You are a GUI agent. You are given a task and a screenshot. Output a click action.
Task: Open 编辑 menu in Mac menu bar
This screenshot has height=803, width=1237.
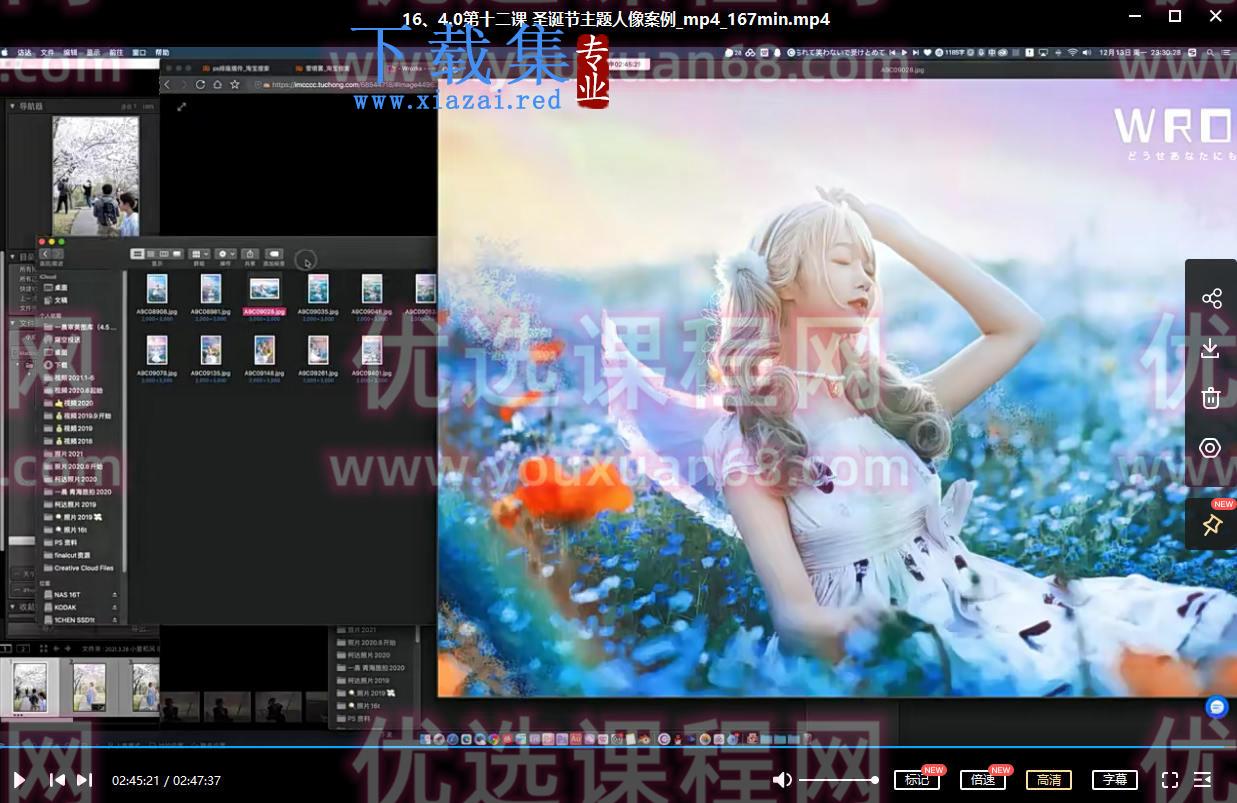[x=70, y=52]
